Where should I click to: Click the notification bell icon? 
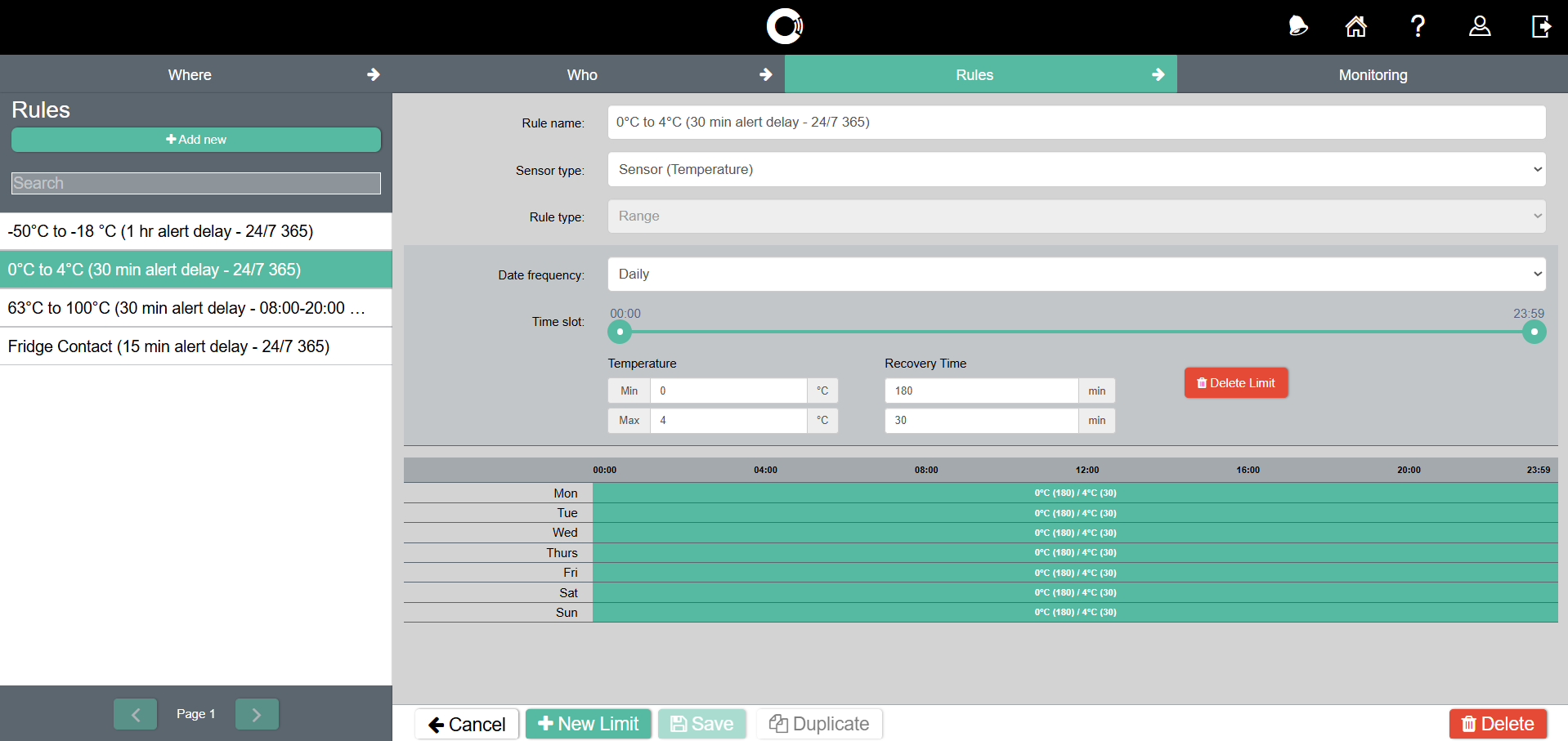coord(1297,26)
